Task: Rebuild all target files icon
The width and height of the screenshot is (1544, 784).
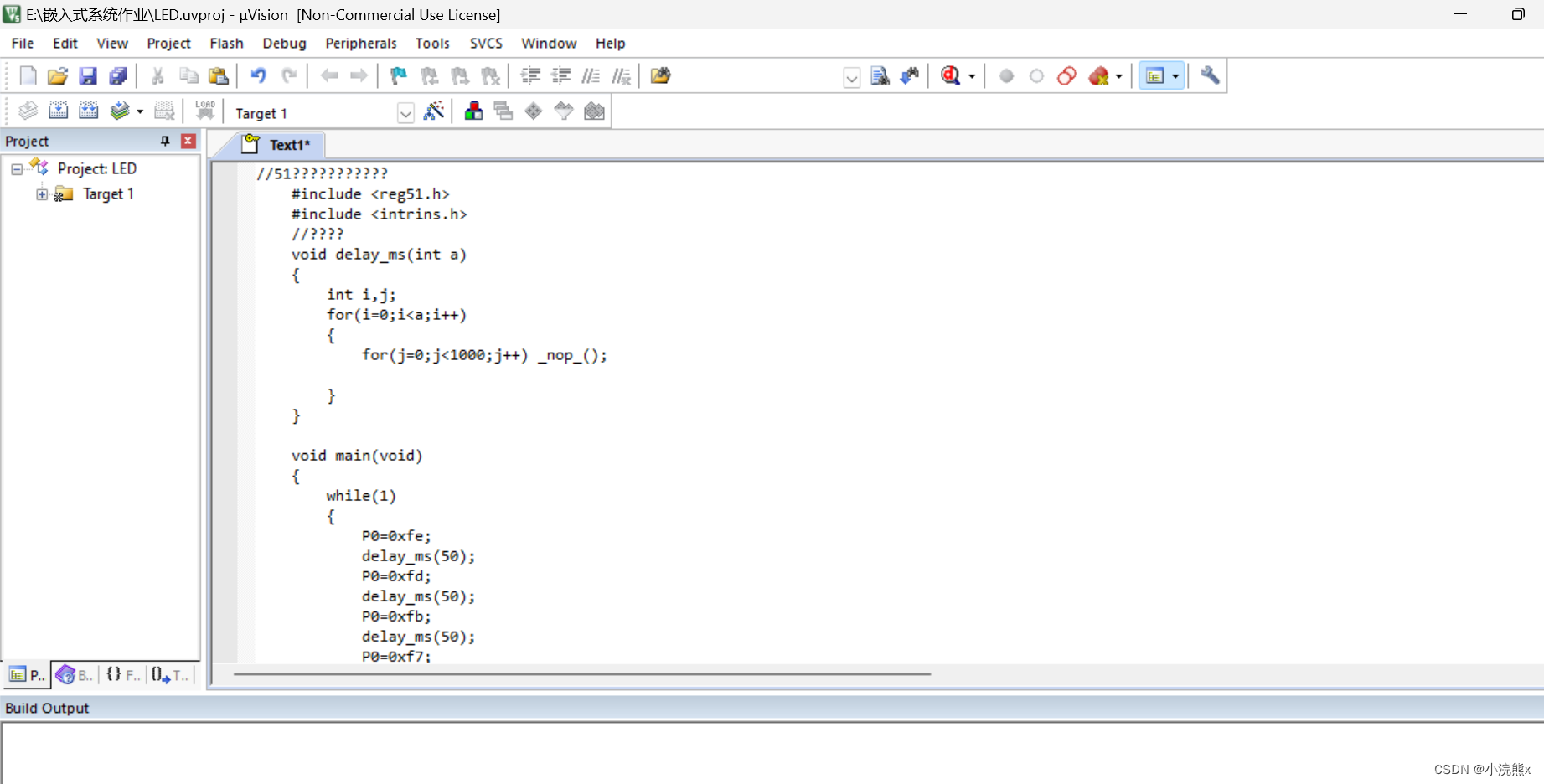Action: [88, 111]
